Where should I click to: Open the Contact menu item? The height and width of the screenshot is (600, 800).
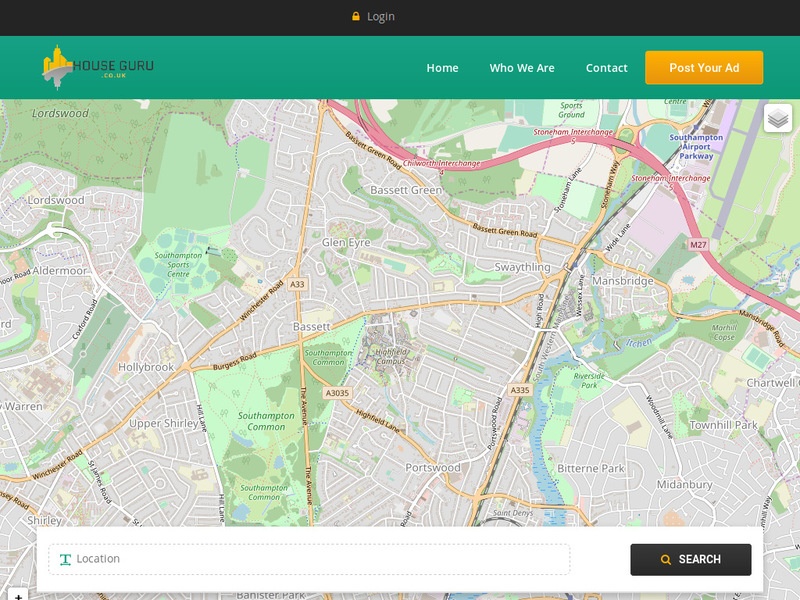[x=607, y=68]
